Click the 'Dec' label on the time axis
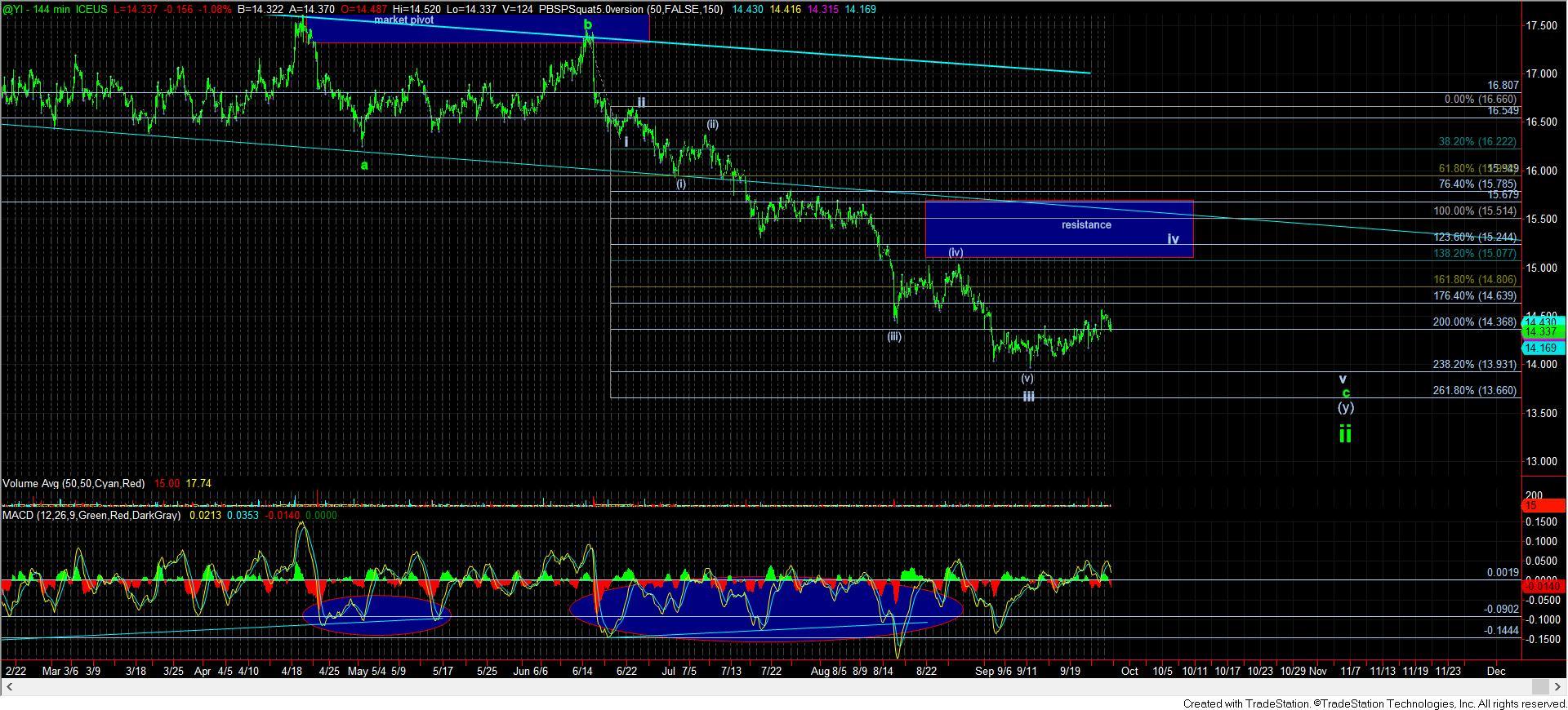 1495,671
